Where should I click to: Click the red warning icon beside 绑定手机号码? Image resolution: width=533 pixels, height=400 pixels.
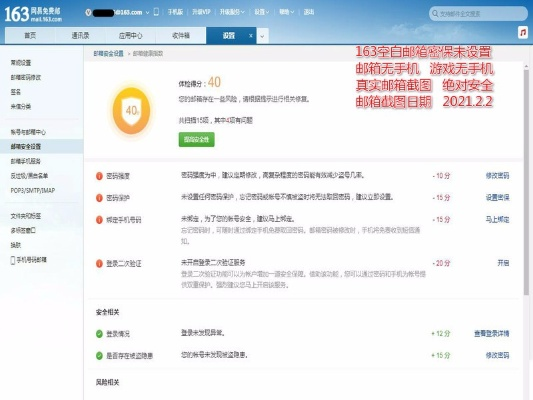coord(99,220)
